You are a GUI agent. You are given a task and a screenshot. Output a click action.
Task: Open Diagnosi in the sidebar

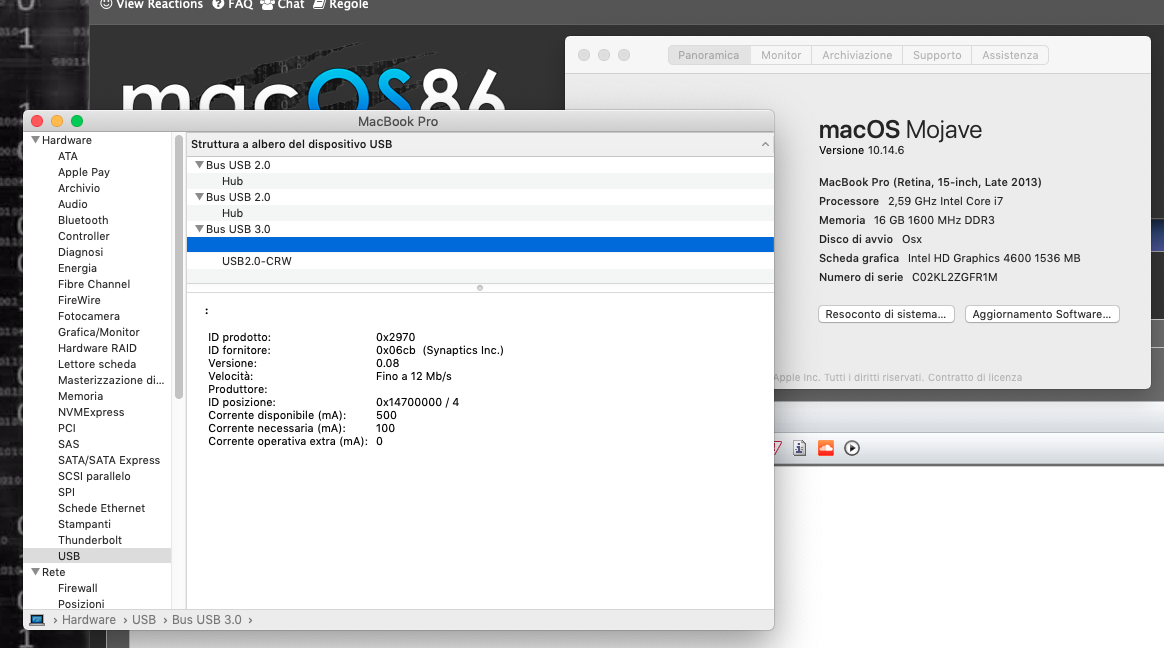pyautogui.click(x=80, y=252)
